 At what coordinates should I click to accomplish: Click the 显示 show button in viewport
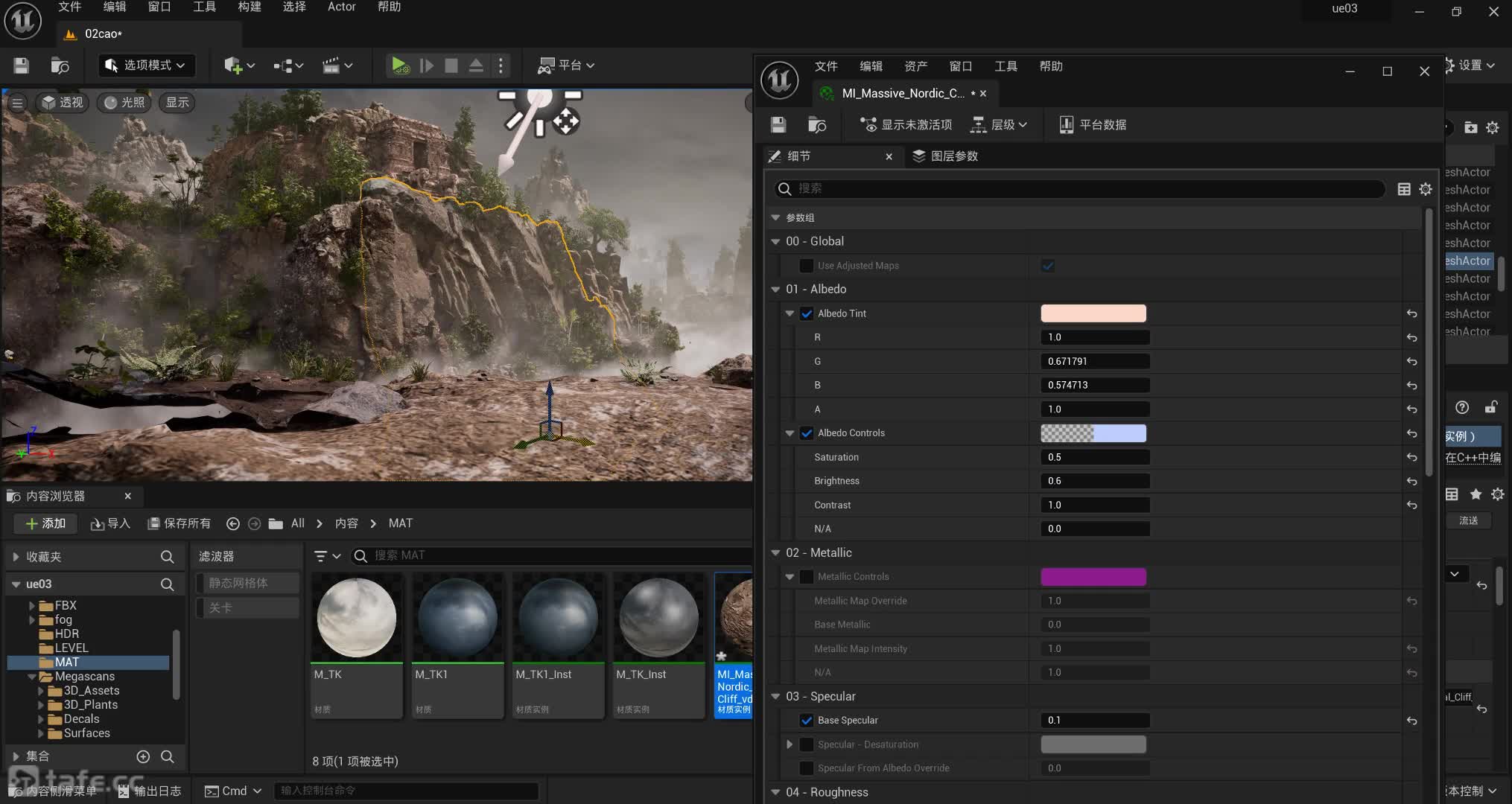pos(177,103)
